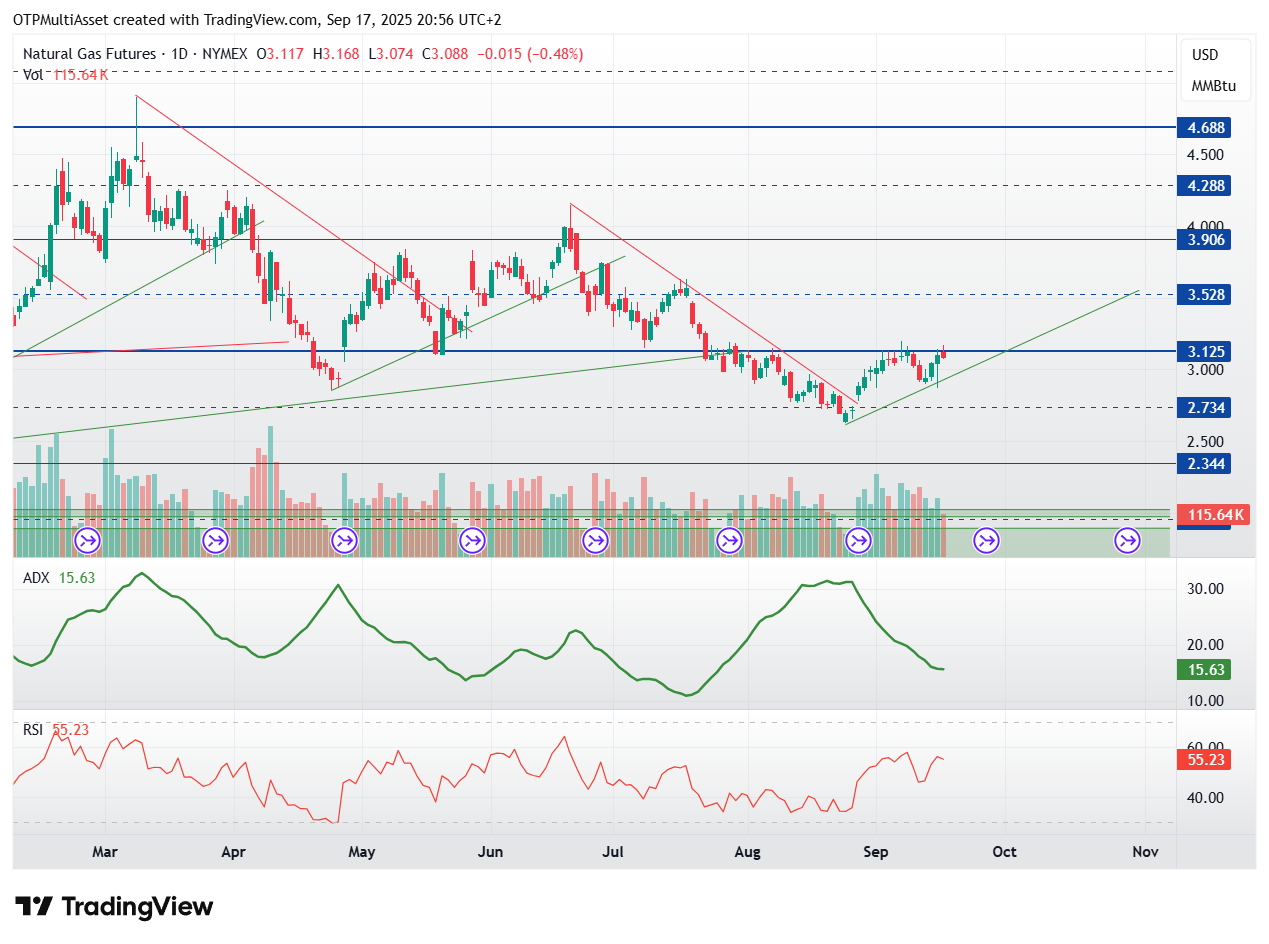Click the contract-roll marker icon under August

click(x=729, y=541)
